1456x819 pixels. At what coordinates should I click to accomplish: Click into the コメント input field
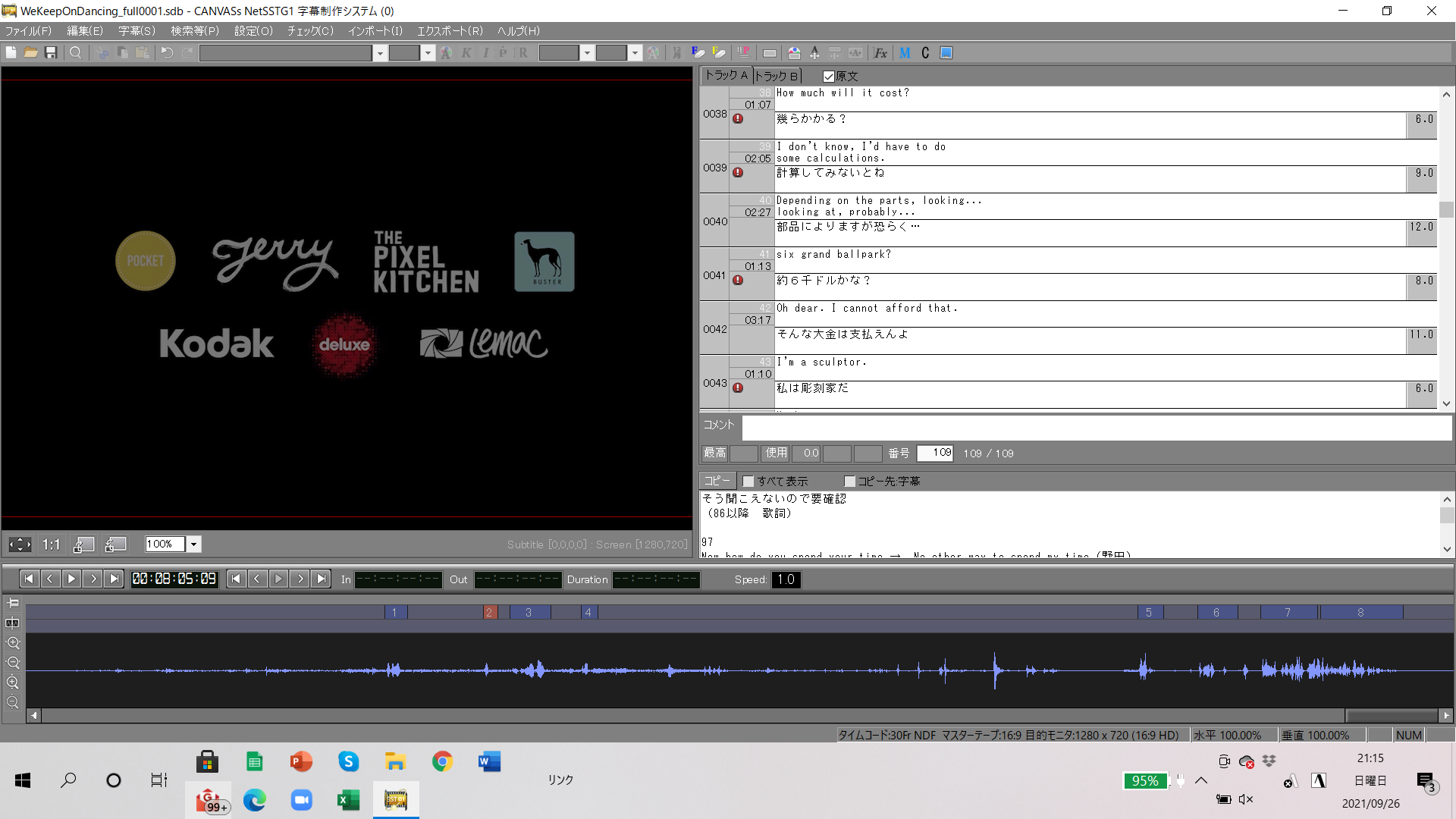pyautogui.click(x=1097, y=427)
